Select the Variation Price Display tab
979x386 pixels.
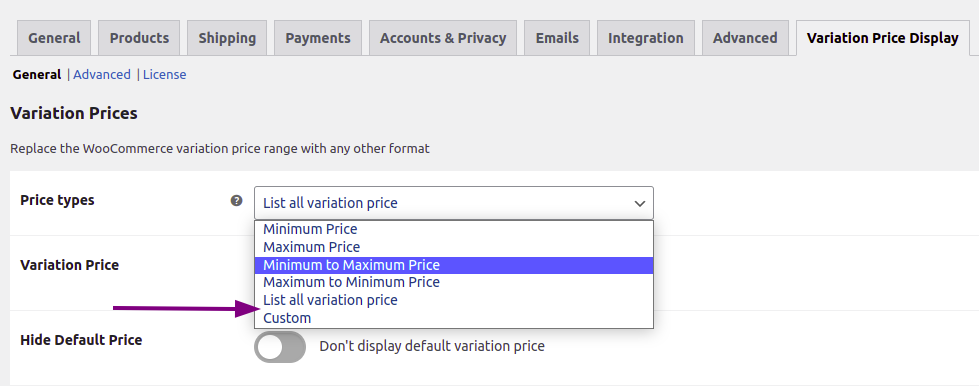click(882, 38)
